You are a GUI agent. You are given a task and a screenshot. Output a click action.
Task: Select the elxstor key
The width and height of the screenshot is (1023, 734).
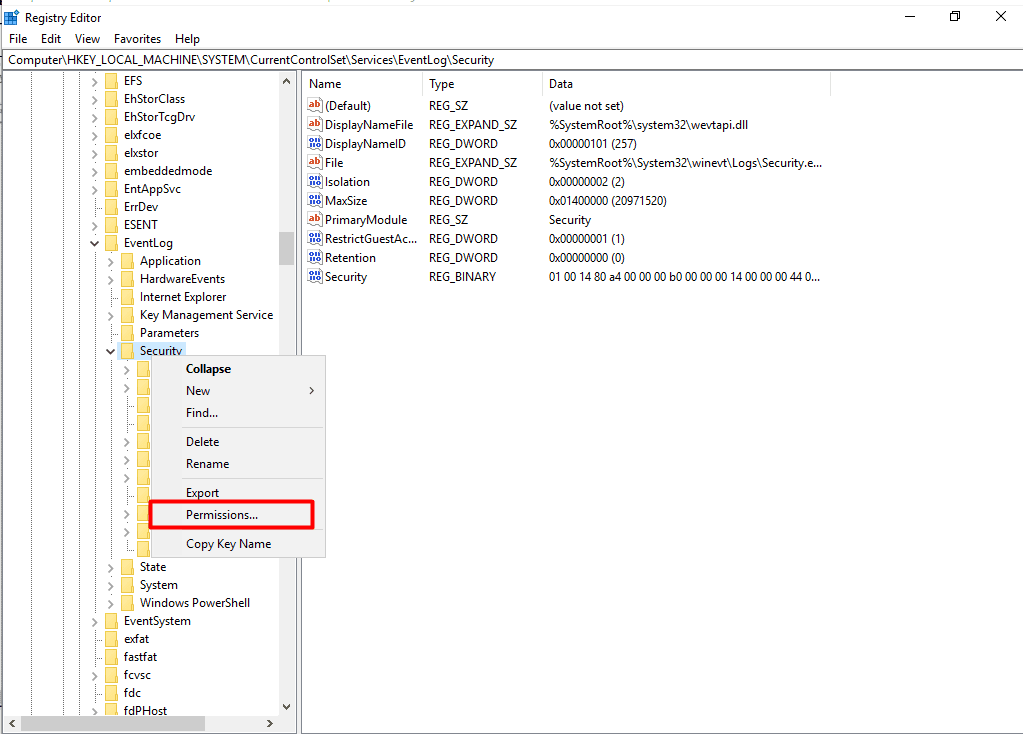[141, 153]
